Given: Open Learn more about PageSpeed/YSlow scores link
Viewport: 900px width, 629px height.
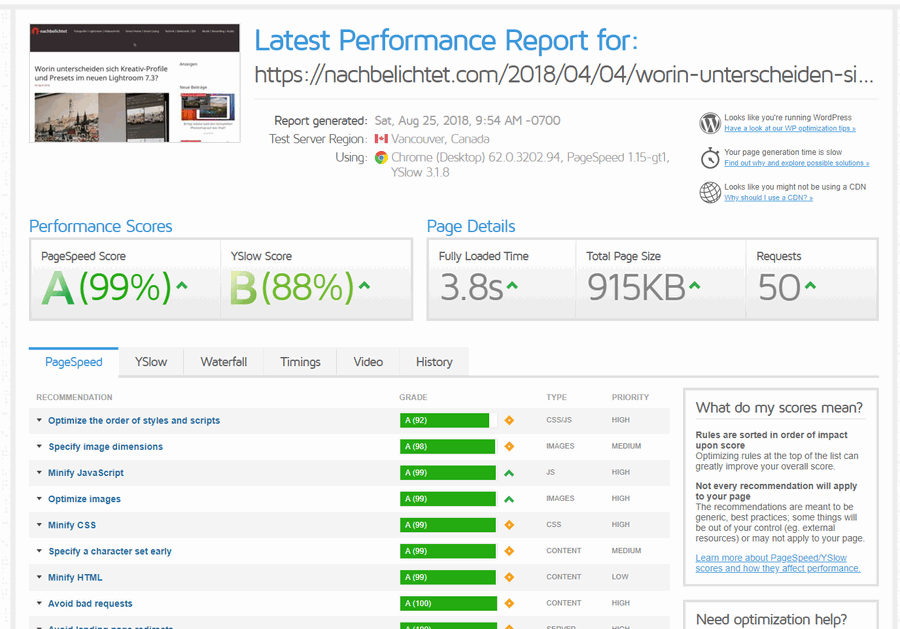Looking at the screenshot, I should (777, 563).
